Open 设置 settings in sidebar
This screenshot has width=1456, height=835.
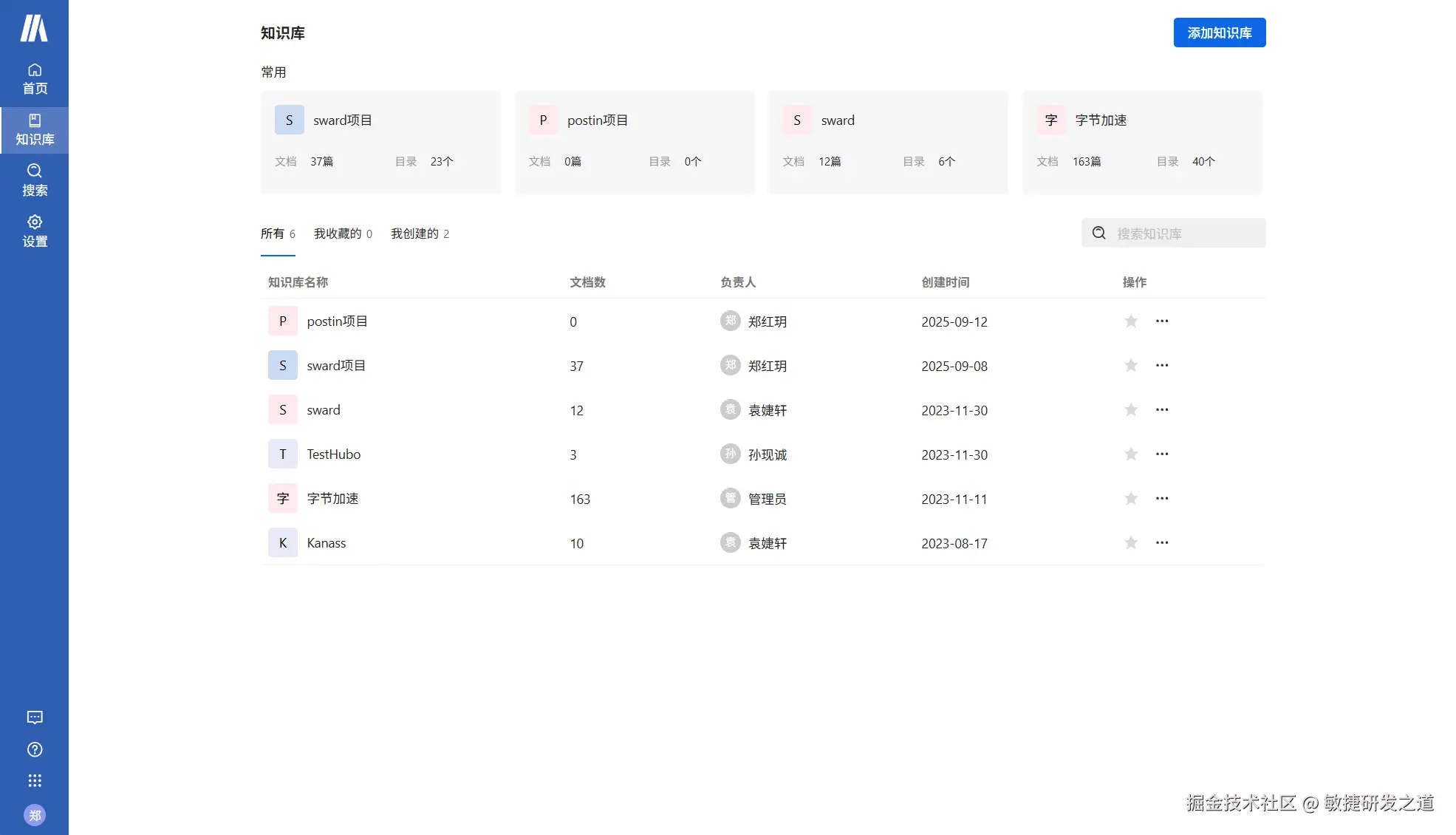click(x=34, y=231)
